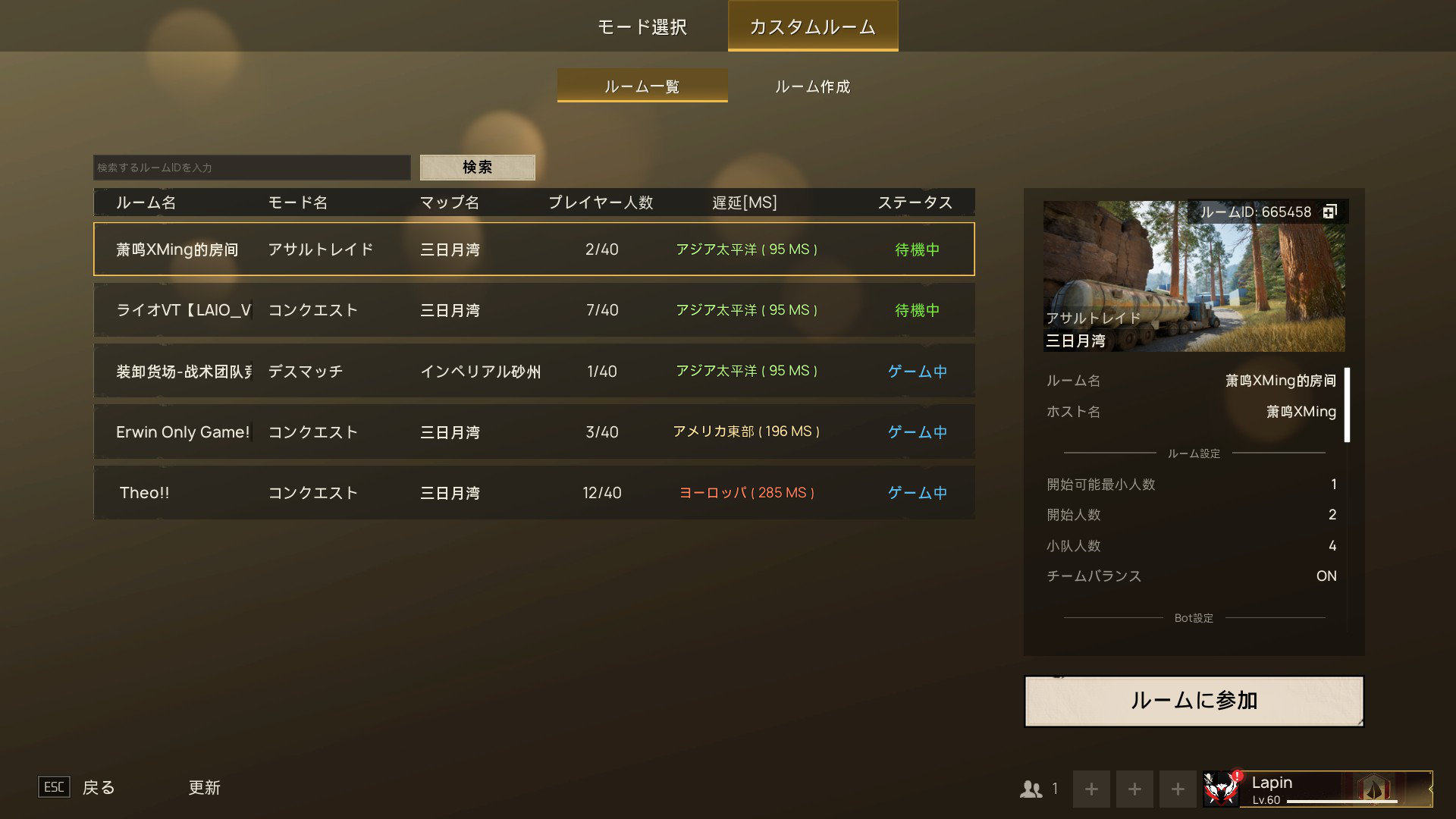Copy the room ID with copy icon
The height and width of the screenshot is (819, 1456).
click(x=1329, y=212)
